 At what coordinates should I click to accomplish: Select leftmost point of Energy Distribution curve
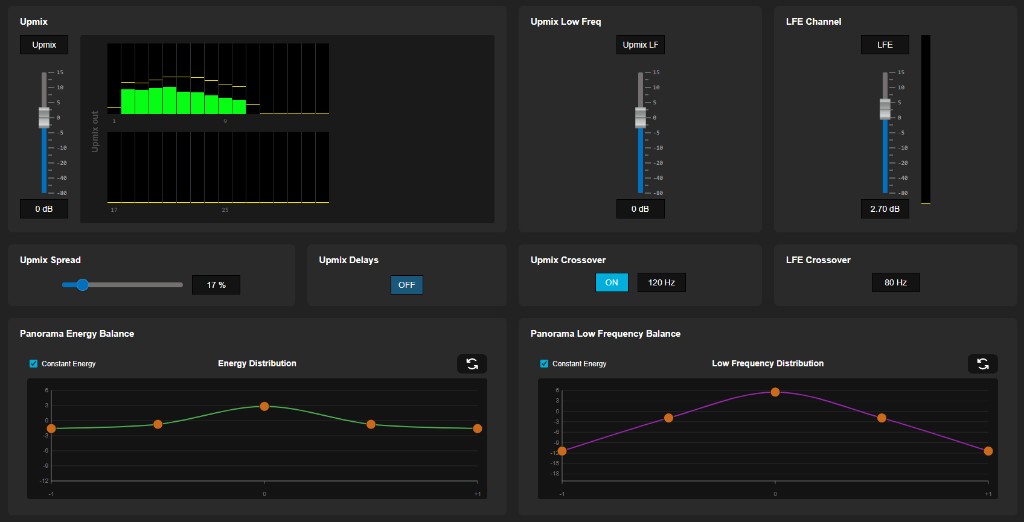click(51, 429)
